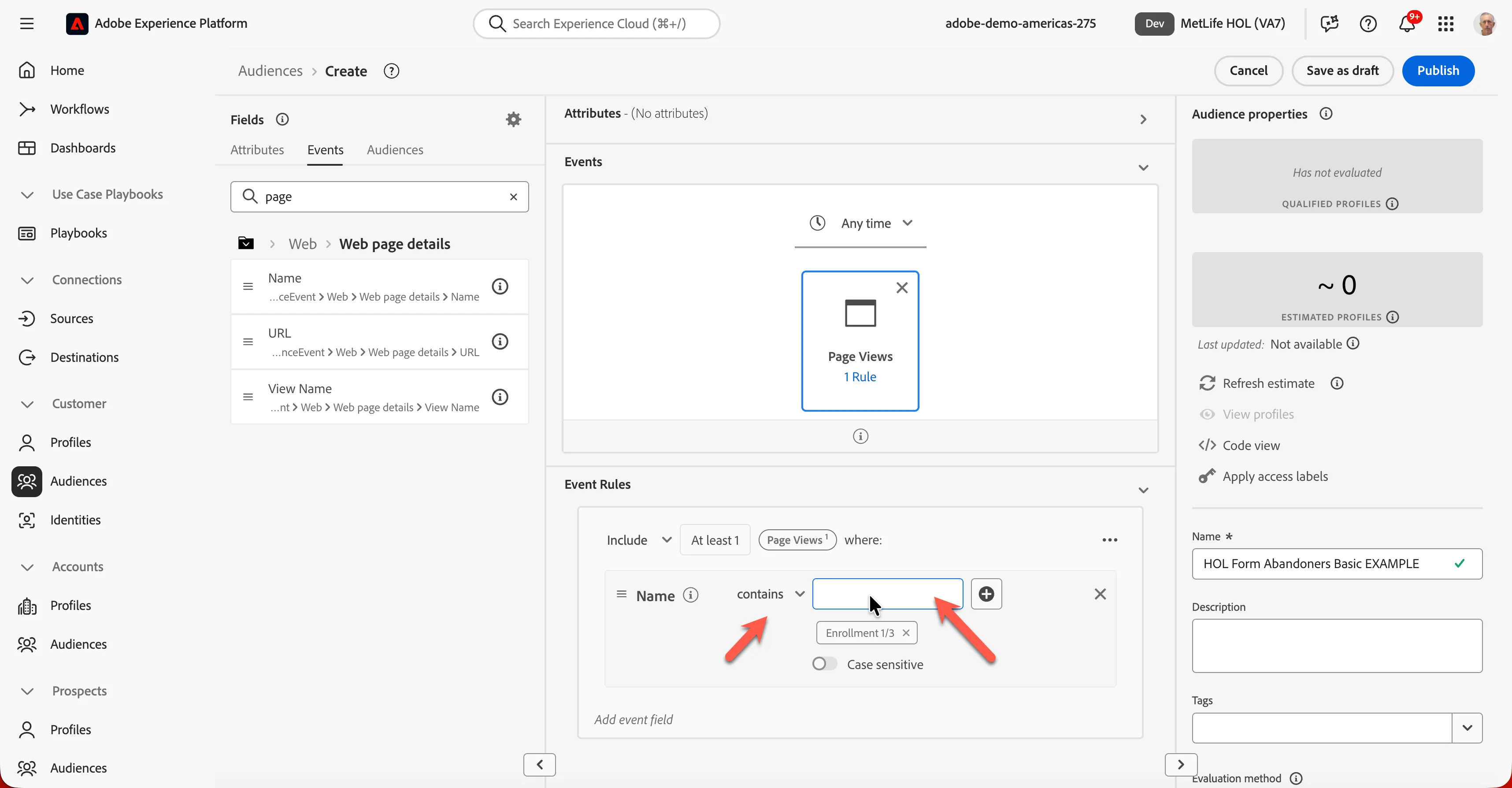
Task: Click the Audiences breadcrumb link
Action: 270,71
